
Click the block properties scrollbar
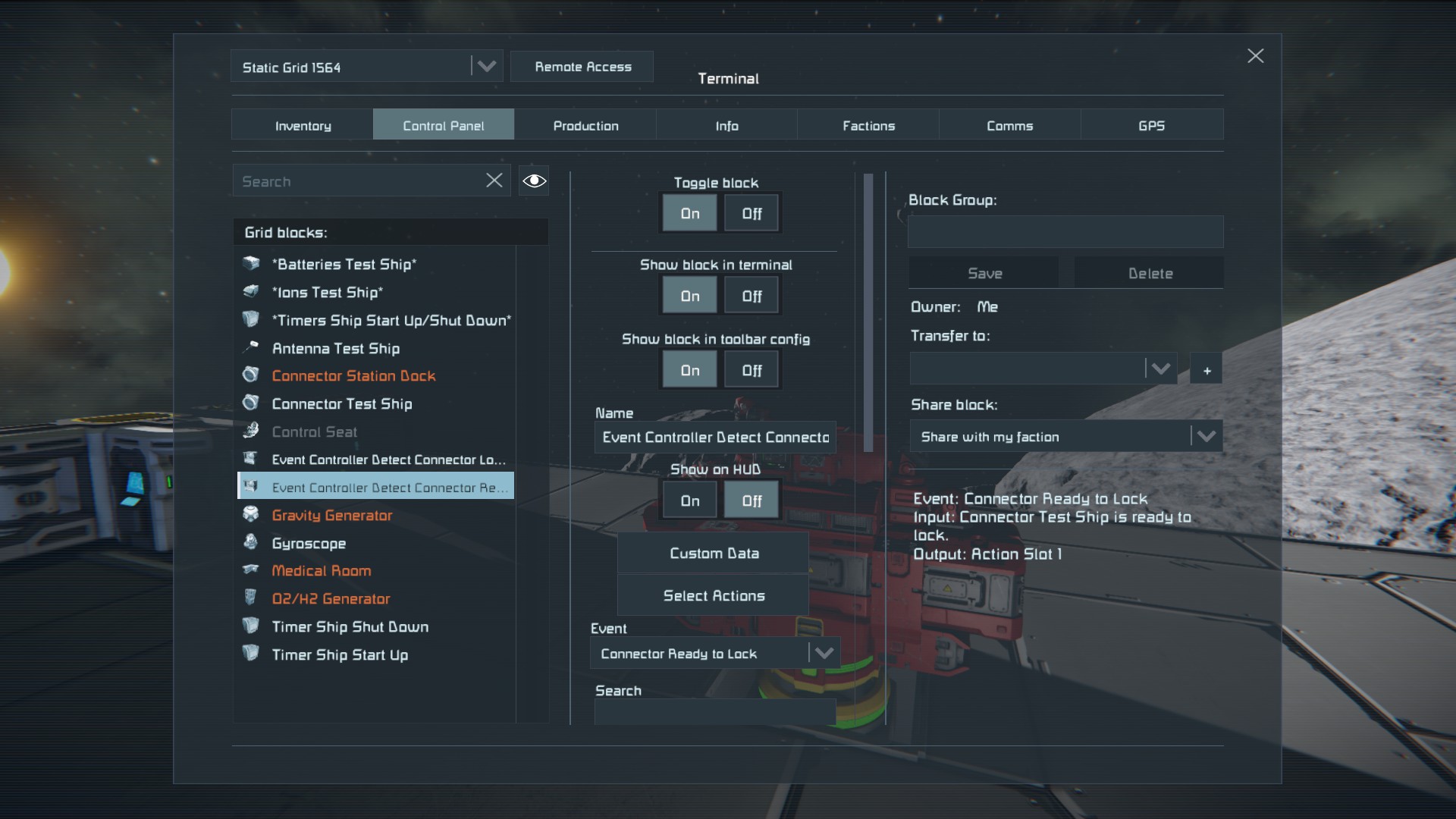tap(868, 311)
